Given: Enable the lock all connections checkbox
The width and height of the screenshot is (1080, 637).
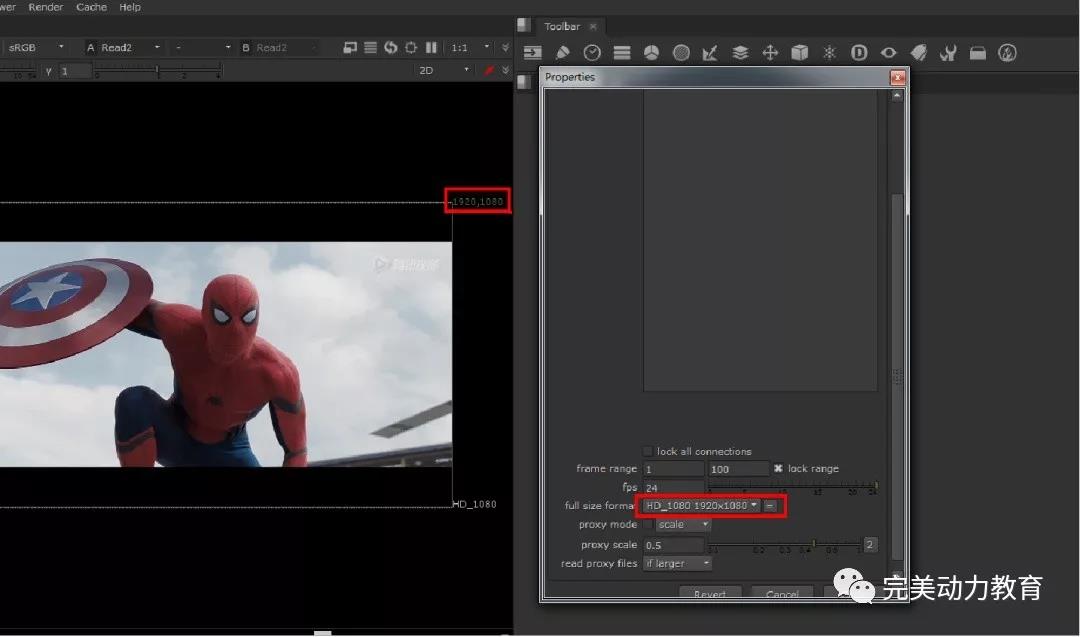Looking at the screenshot, I should tap(648, 451).
